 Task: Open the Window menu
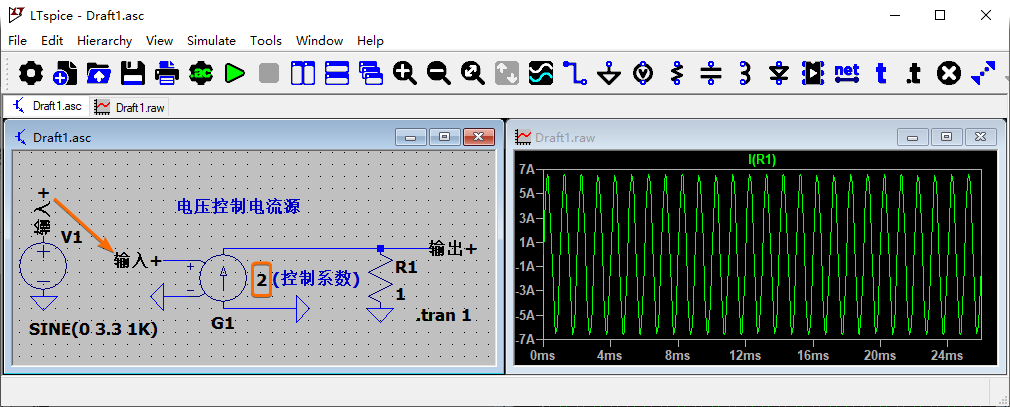pyautogui.click(x=319, y=41)
